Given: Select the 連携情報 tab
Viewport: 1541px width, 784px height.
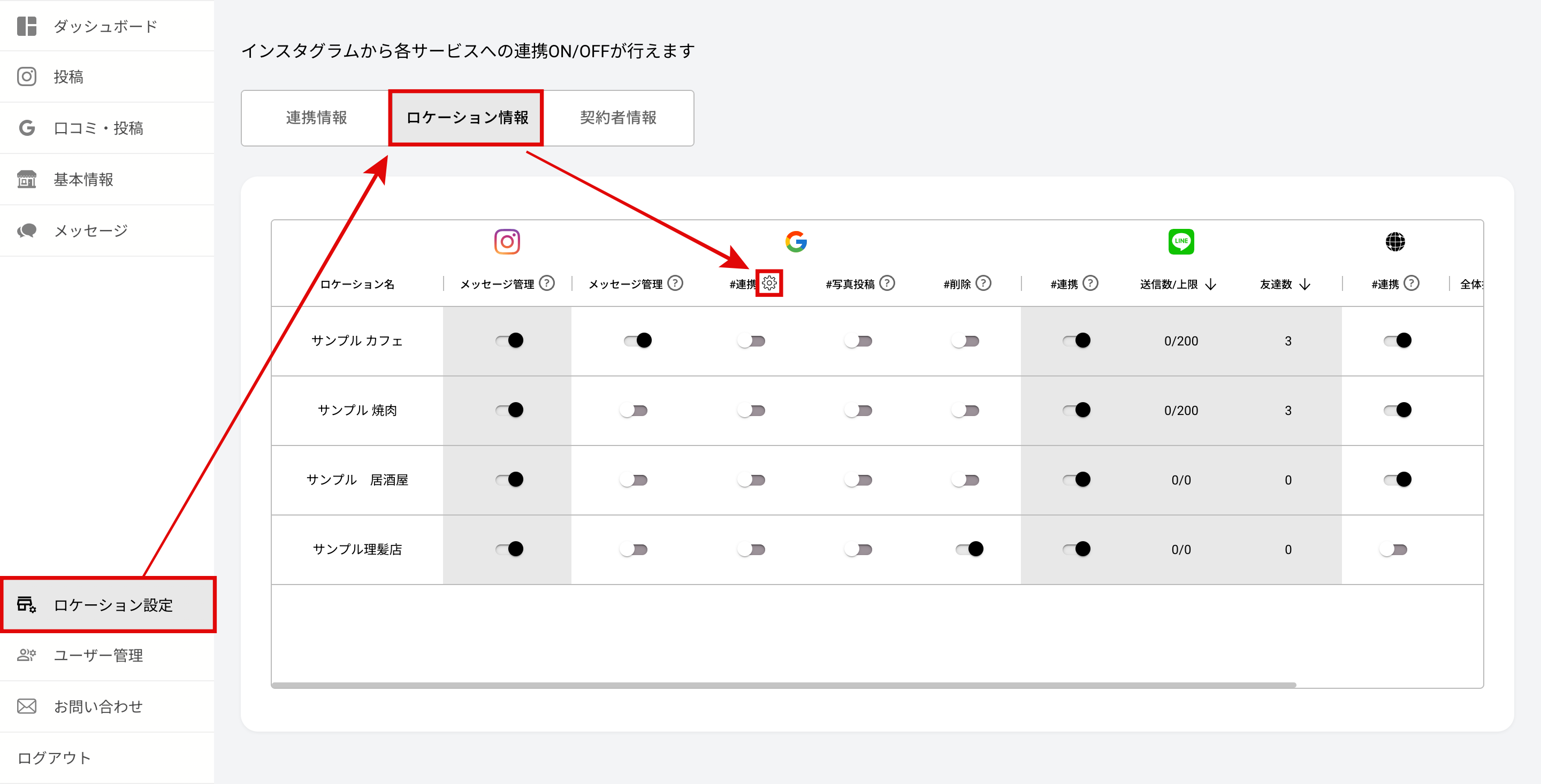Looking at the screenshot, I should coord(316,118).
